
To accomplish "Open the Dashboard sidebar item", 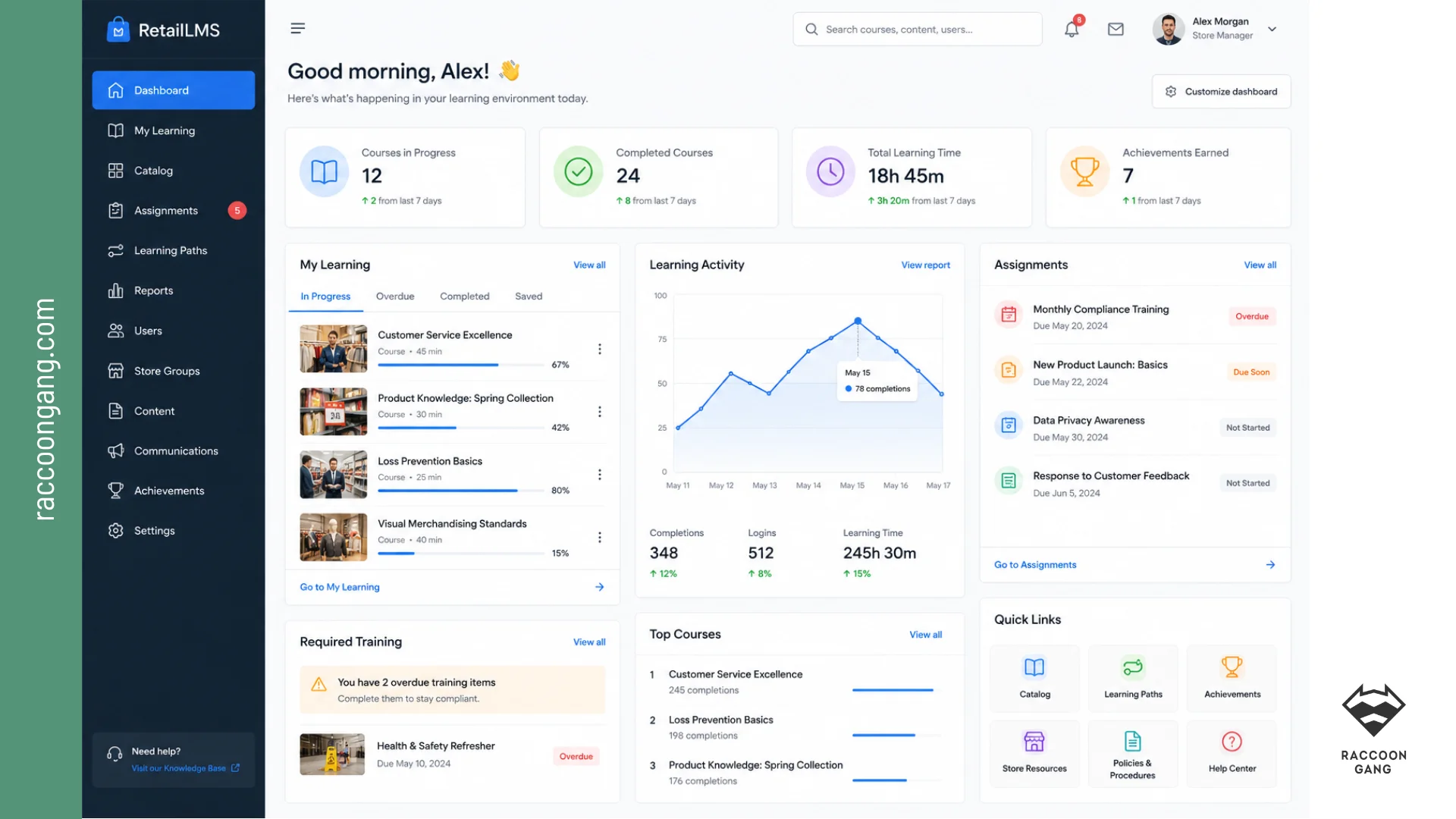I will 173,90.
